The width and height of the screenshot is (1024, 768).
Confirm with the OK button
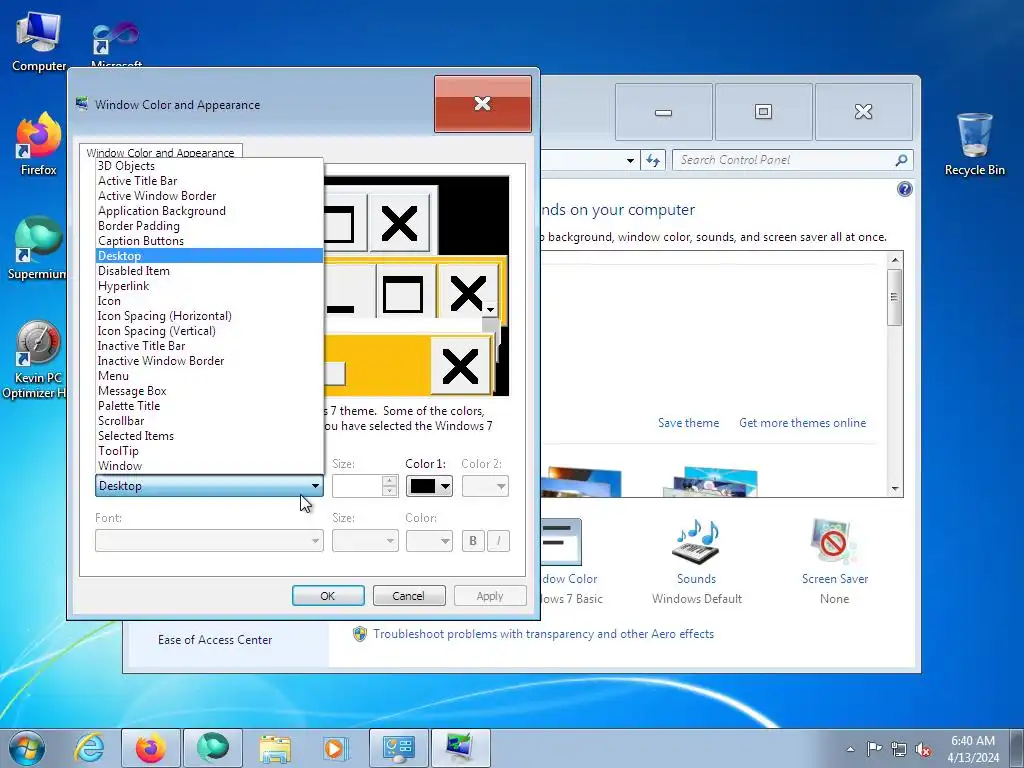(328, 596)
